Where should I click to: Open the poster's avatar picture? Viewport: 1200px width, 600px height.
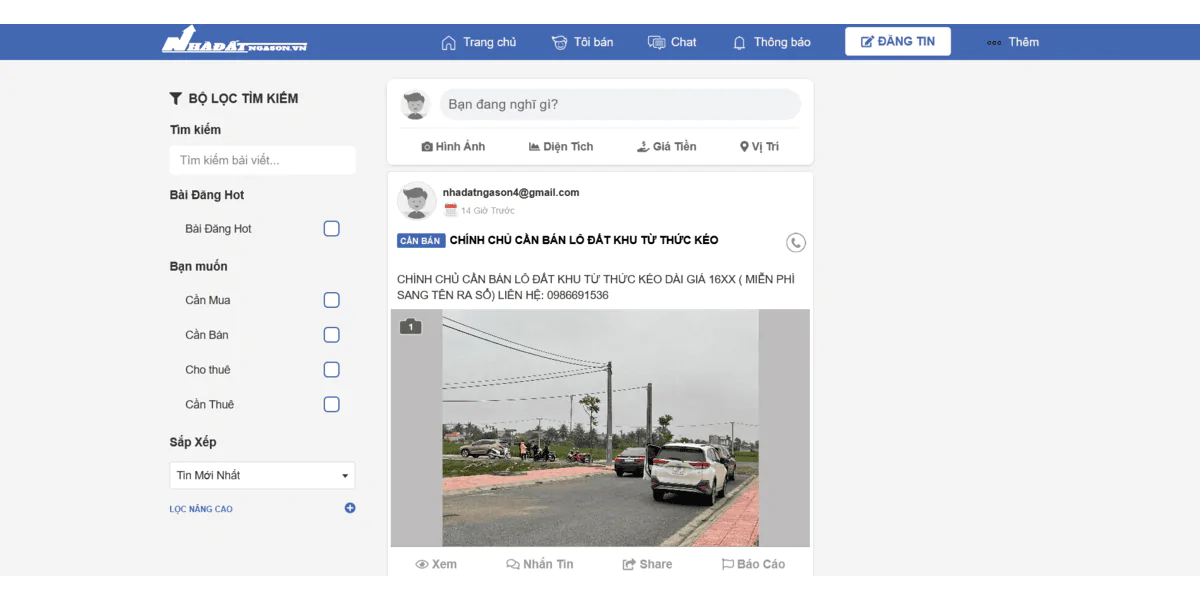tap(416, 200)
